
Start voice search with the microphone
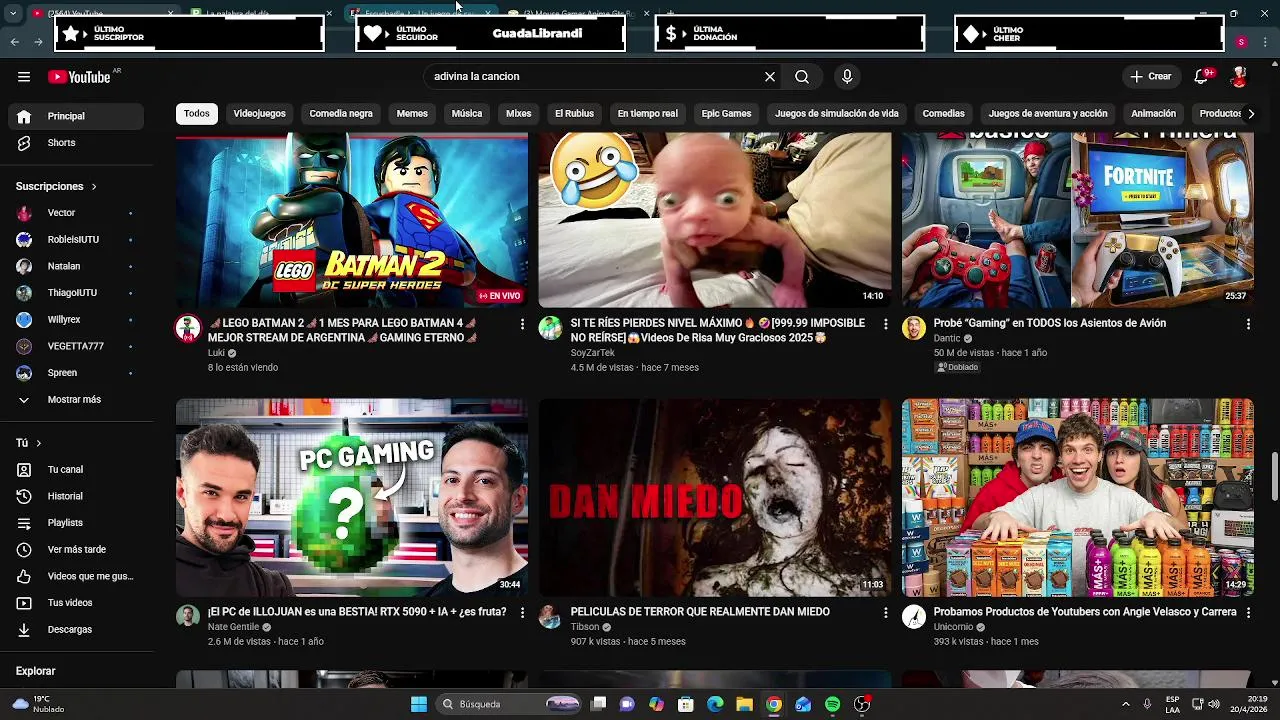pyautogui.click(x=847, y=77)
